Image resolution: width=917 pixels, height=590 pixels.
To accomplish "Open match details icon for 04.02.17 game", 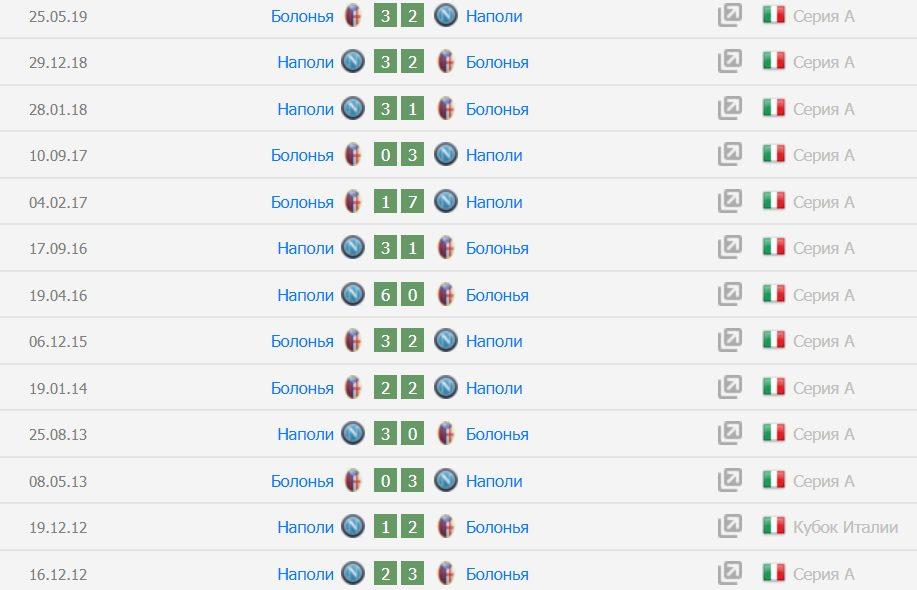I will pos(730,202).
